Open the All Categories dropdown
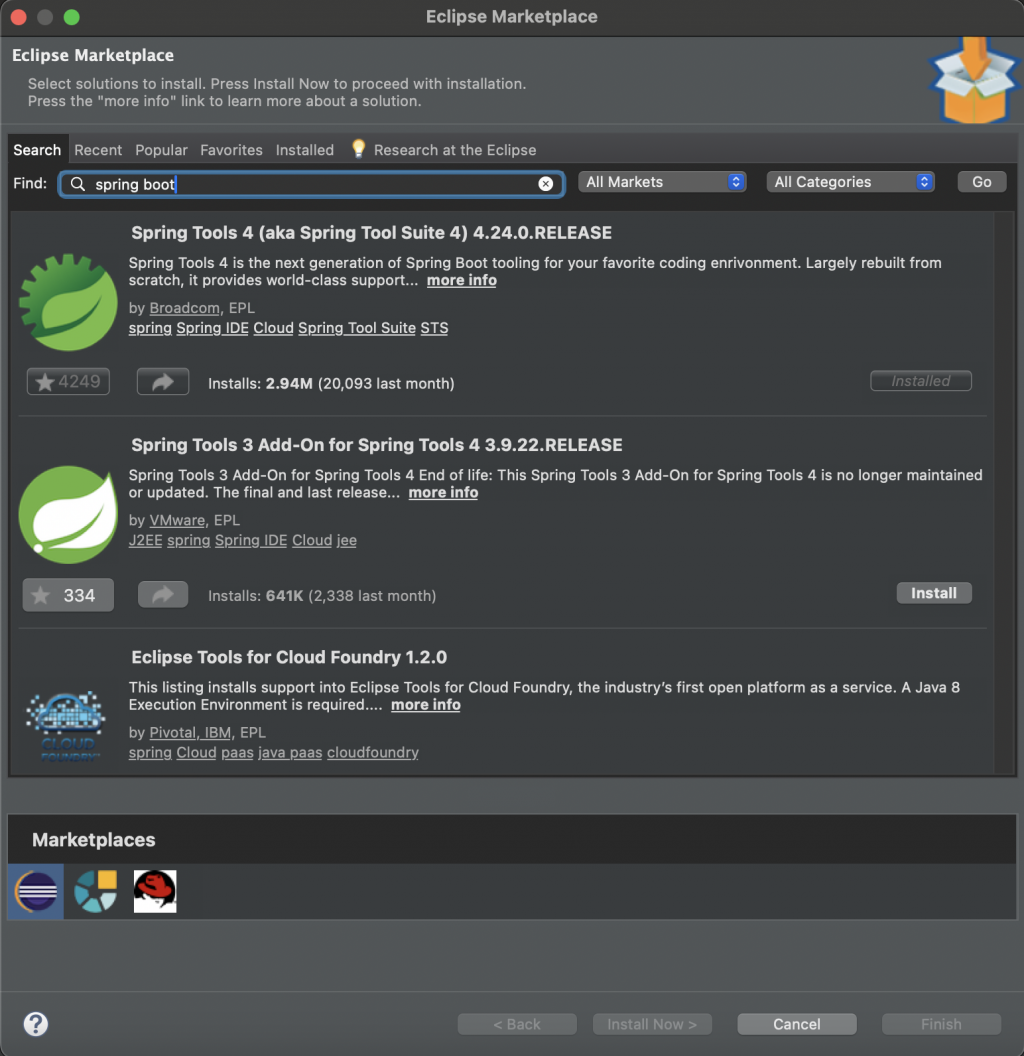 click(x=850, y=182)
